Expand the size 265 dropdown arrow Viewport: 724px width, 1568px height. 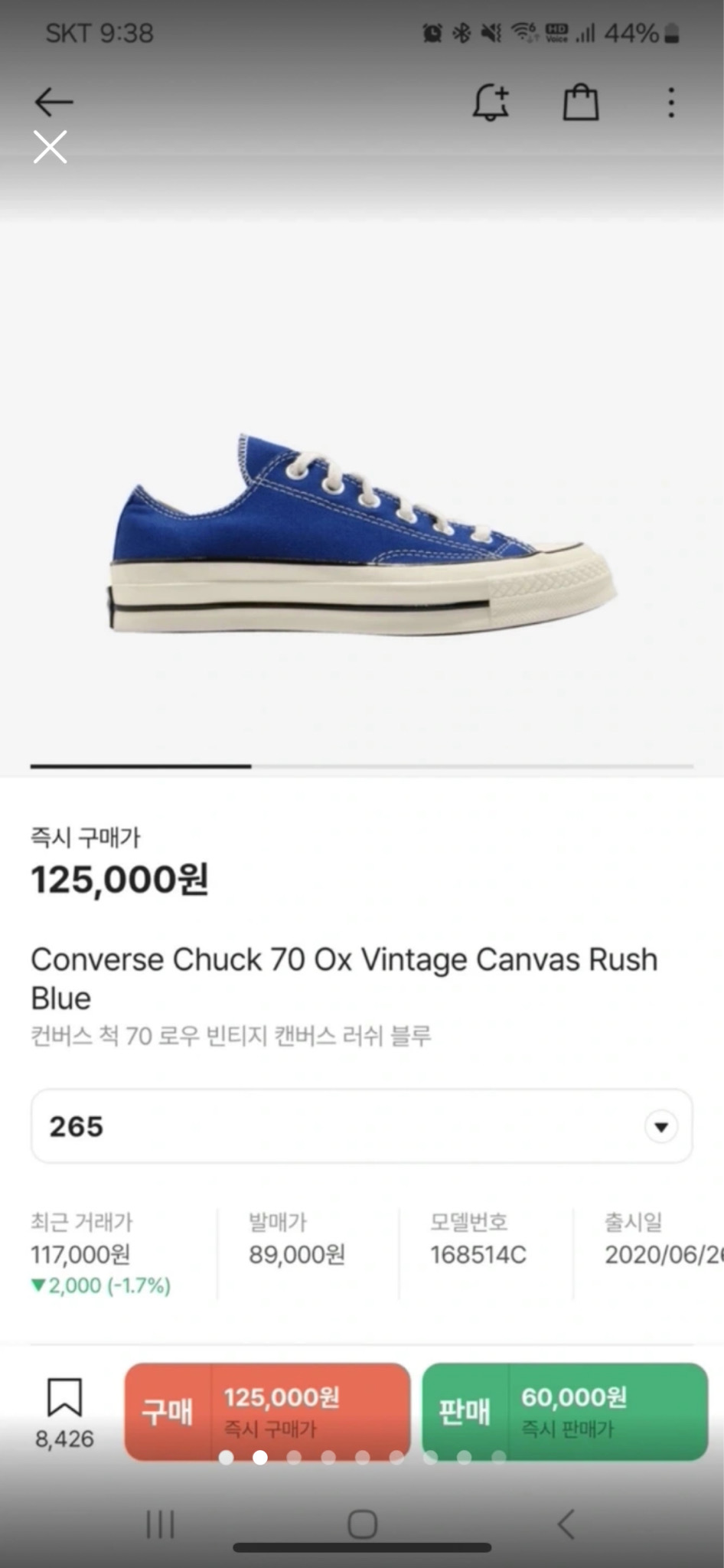tap(661, 1126)
